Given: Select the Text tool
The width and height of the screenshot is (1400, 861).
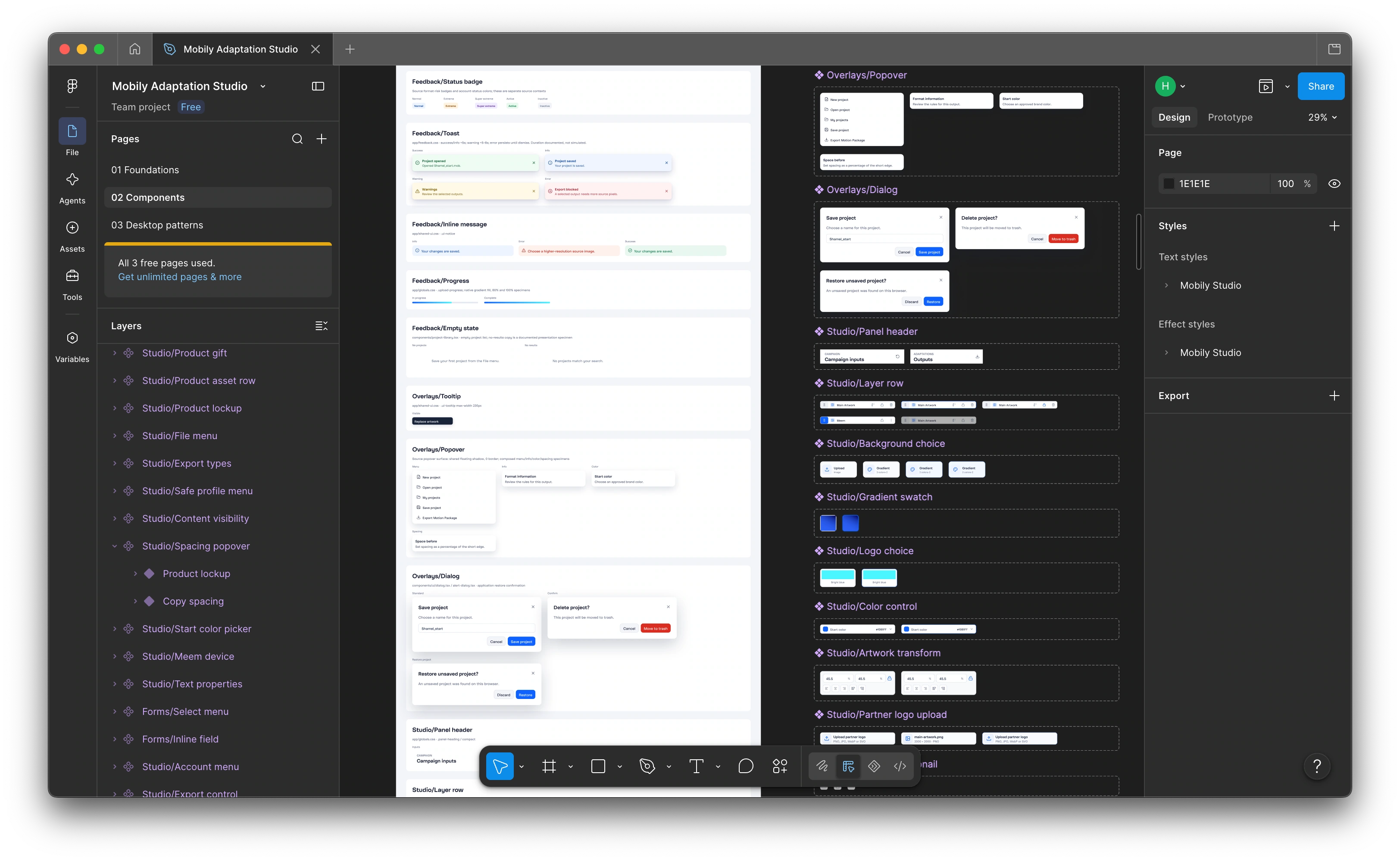Looking at the screenshot, I should 696,767.
